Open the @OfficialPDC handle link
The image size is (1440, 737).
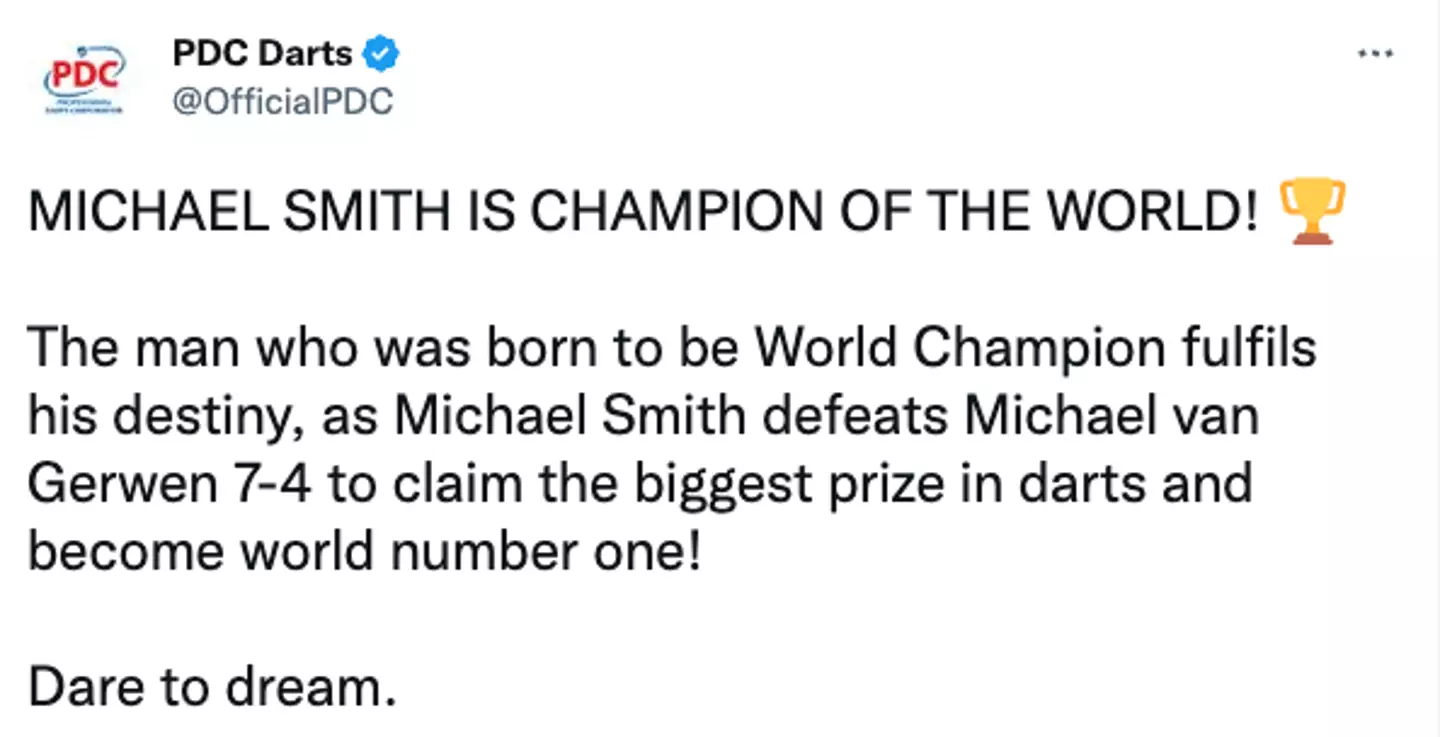point(283,101)
